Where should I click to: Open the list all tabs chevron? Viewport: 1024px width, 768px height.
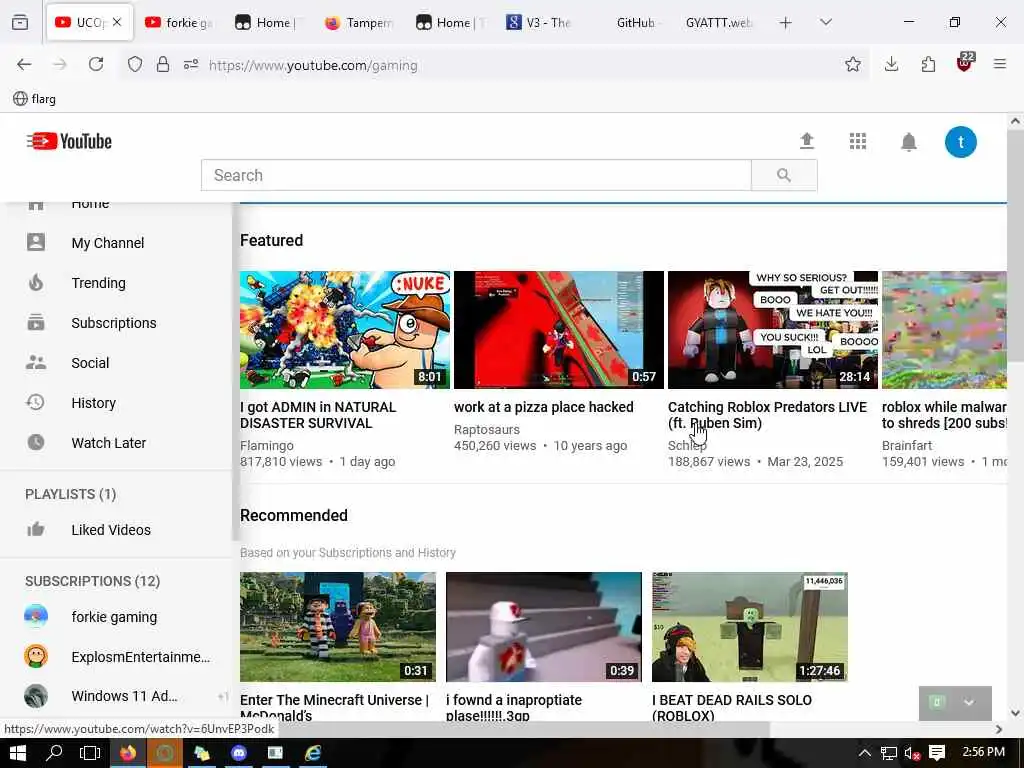(826, 22)
